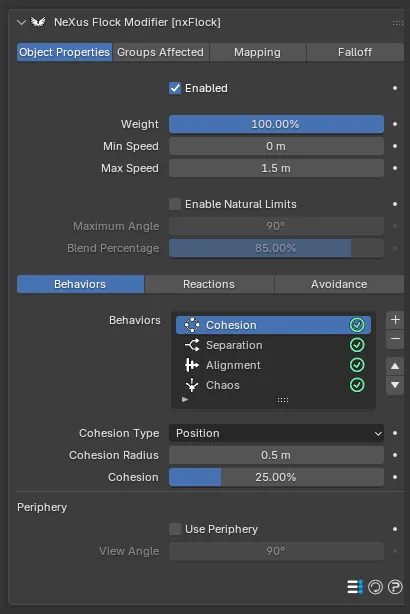The image size is (410, 614).
Task: Click the Cohesion Type keyframe dot
Action: coord(395,433)
